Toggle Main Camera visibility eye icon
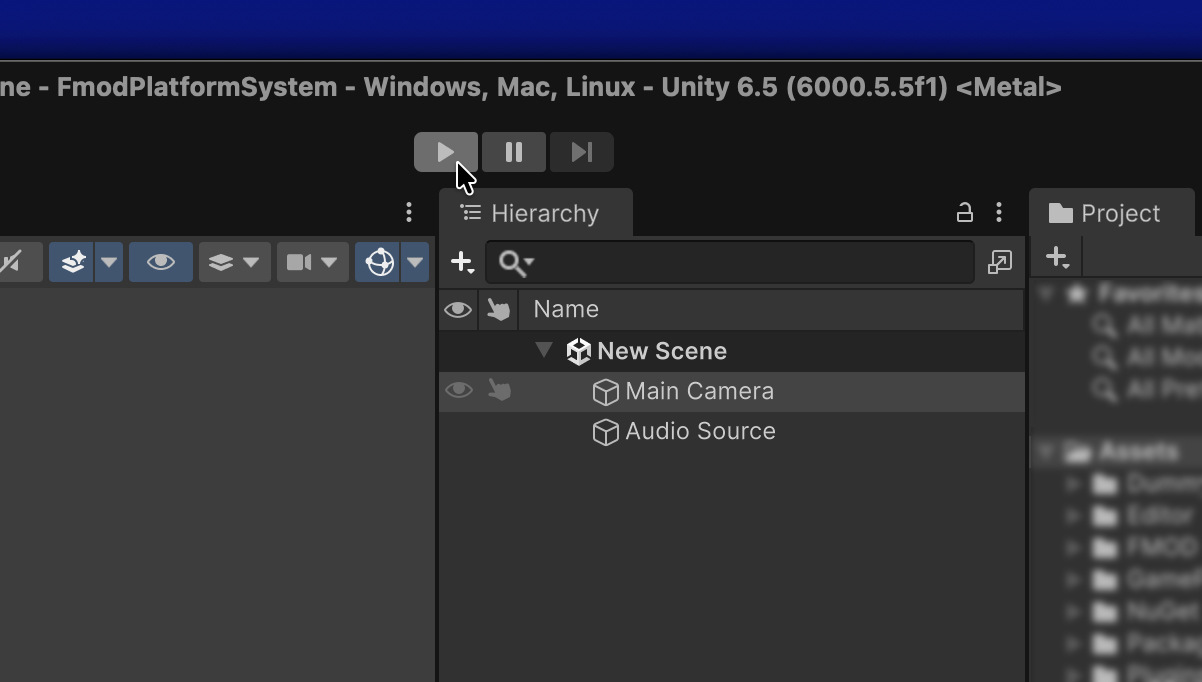Viewport: 1202px width, 682px height. (x=458, y=391)
